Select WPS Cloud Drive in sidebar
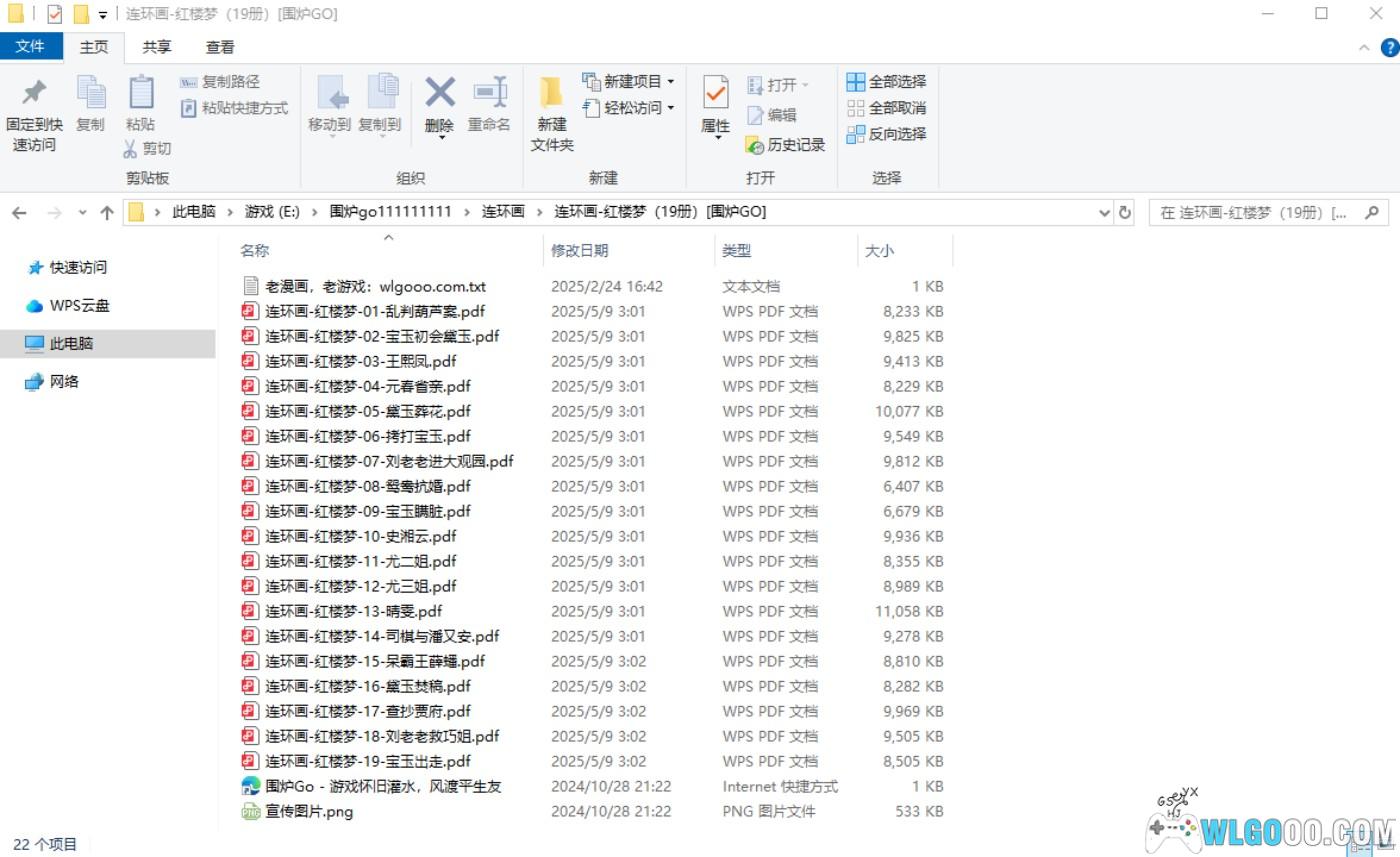 click(79, 306)
